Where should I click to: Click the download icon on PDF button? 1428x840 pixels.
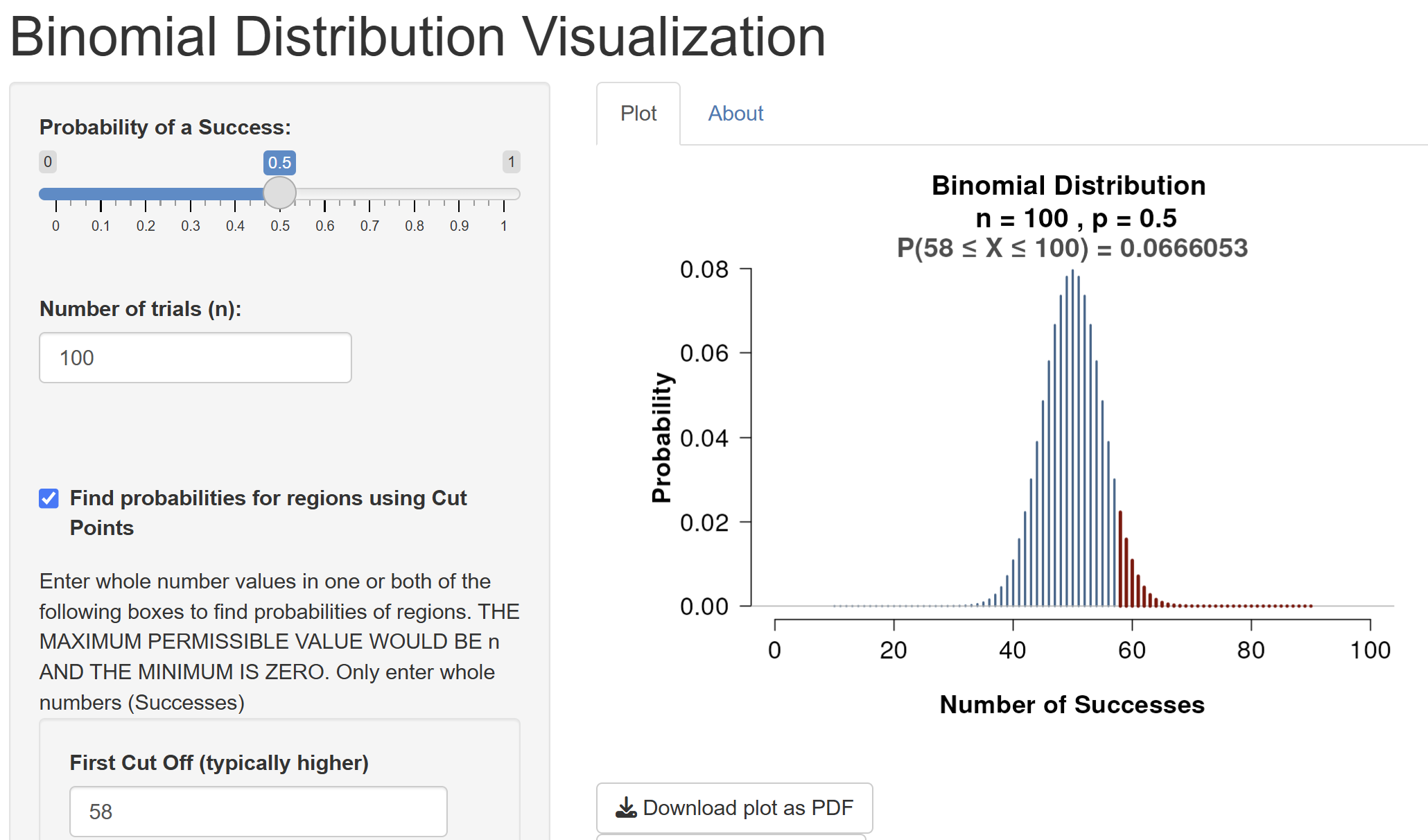(x=626, y=807)
